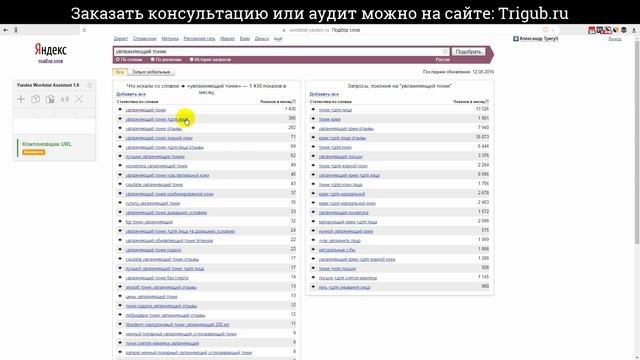Viewport: 640px width, 360px height.
Task: Click the left 'Показов в месяц' help icon
Action: 294,102
